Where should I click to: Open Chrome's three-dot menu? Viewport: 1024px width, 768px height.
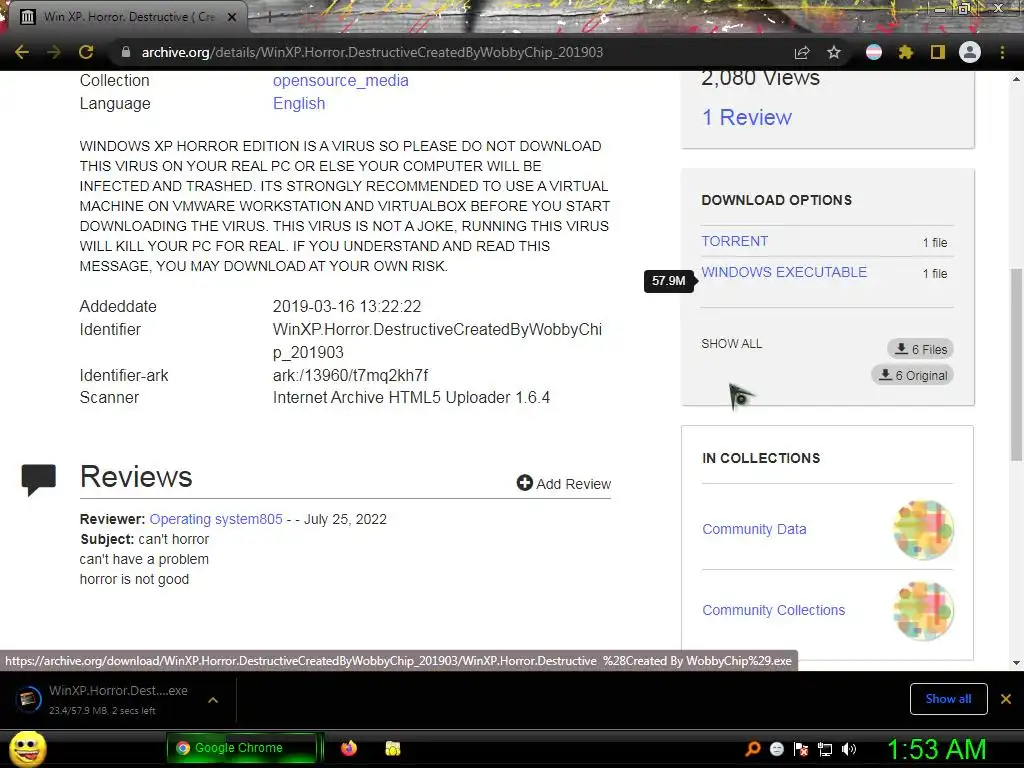pyautogui.click(x=1002, y=52)
